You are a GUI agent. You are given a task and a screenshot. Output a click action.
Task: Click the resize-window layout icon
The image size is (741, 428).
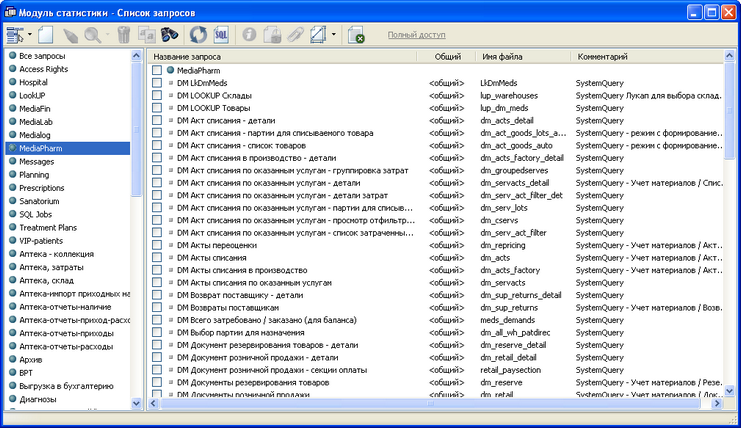coord(318,34)
